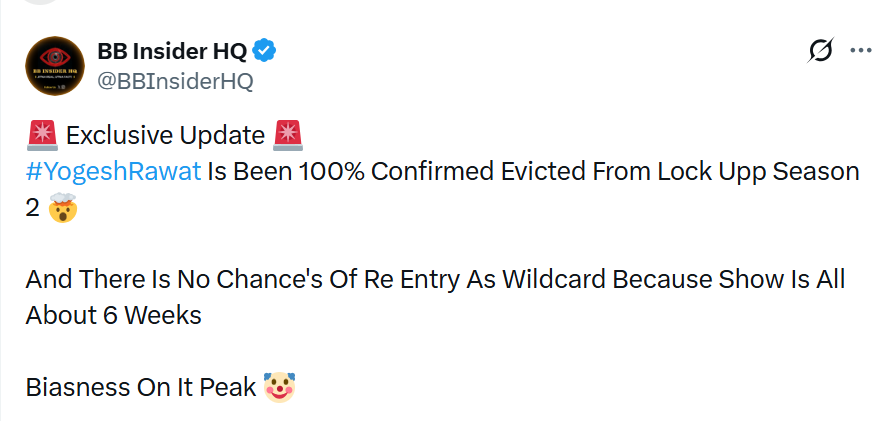Open the @BBInsiderHQ handle link
Screen dimensions: 892x421
coord(175,81)
